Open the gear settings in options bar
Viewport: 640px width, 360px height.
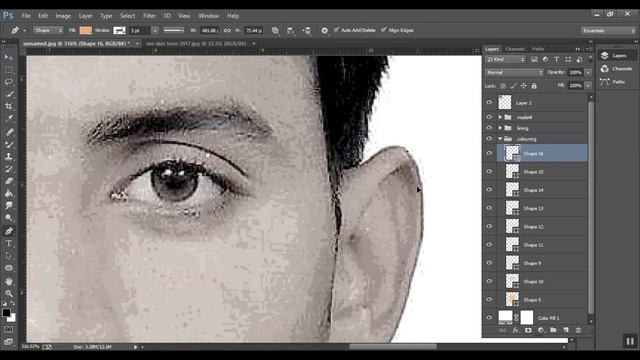[x=324, y=31]
